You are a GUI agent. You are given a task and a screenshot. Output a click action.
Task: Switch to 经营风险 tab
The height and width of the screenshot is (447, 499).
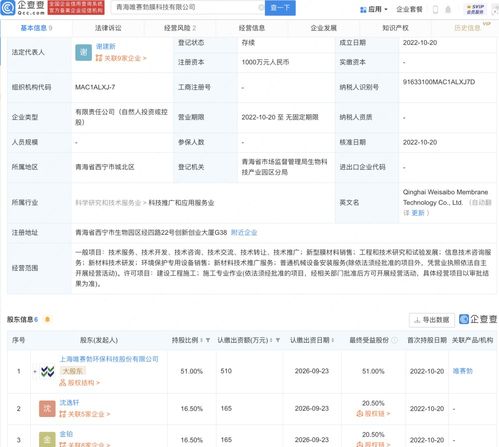point(180,28)
